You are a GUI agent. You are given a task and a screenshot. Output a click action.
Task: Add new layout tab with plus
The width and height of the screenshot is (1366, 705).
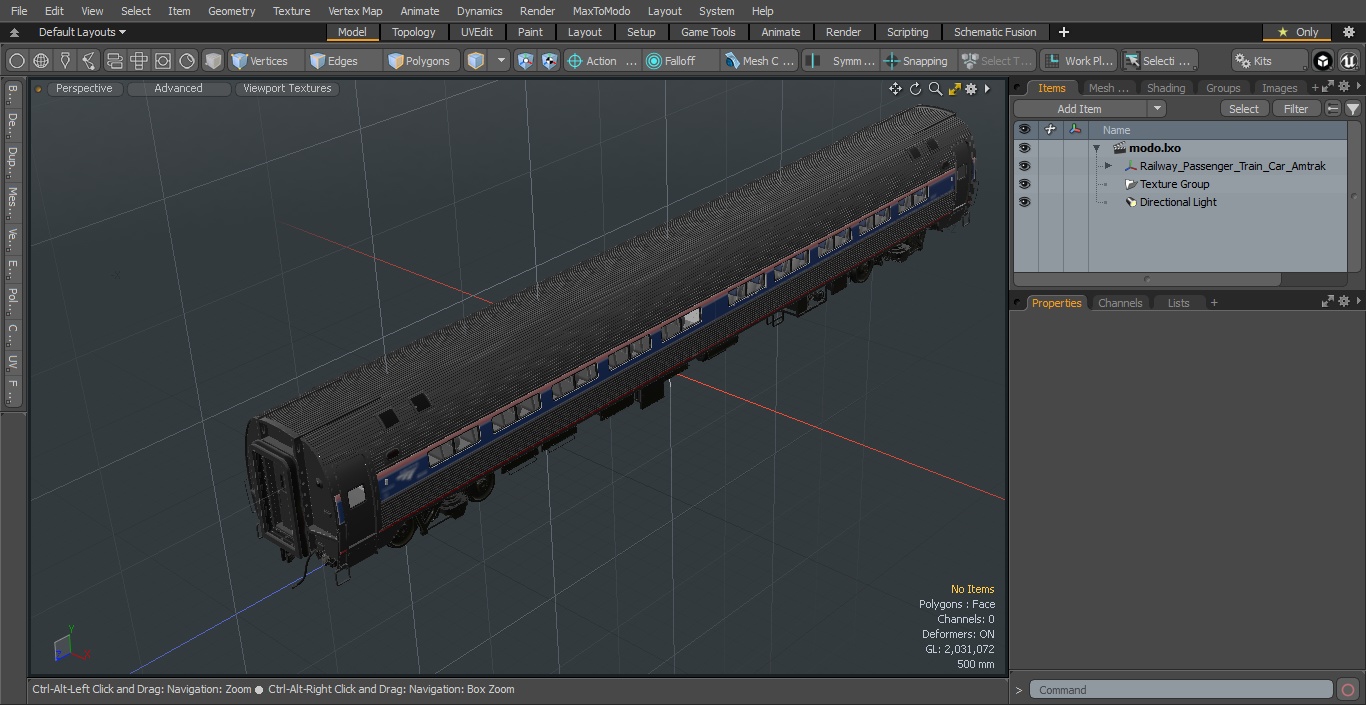(x=1063, y=32)
